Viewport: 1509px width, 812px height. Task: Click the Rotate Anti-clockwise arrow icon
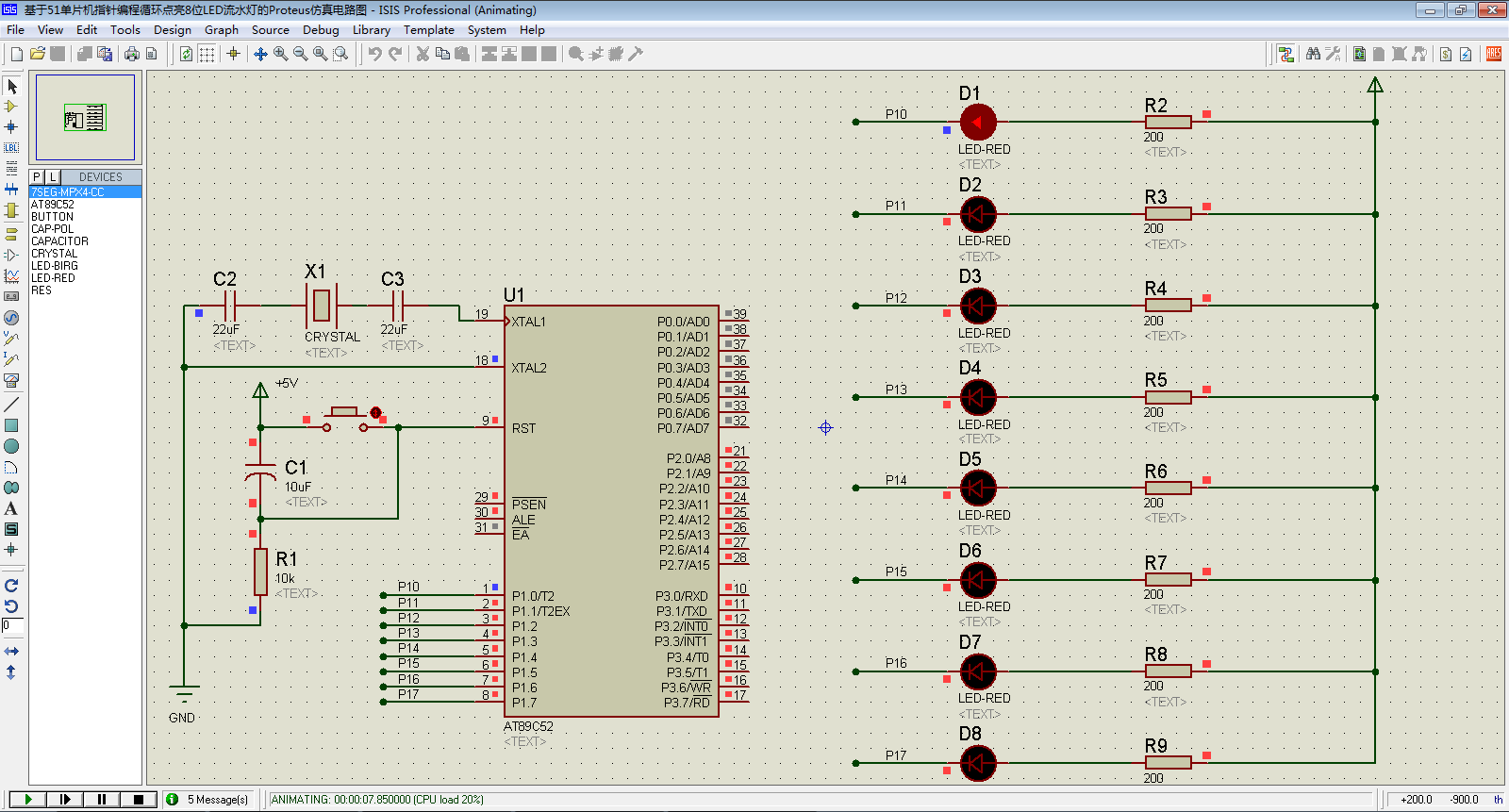(11, 606)
